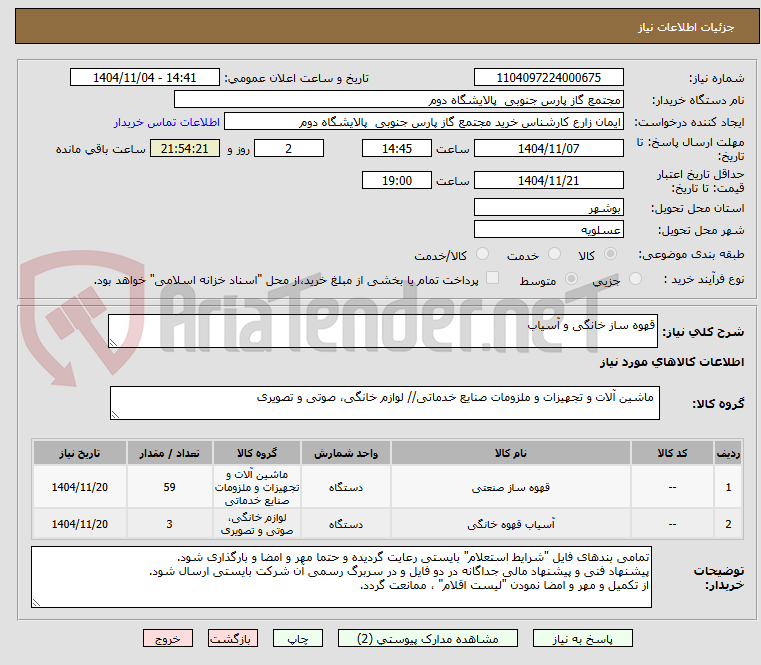Click the پاسخ به نیاز button
The height and width of the screenshot is (665, 761).
pos(582,638)
